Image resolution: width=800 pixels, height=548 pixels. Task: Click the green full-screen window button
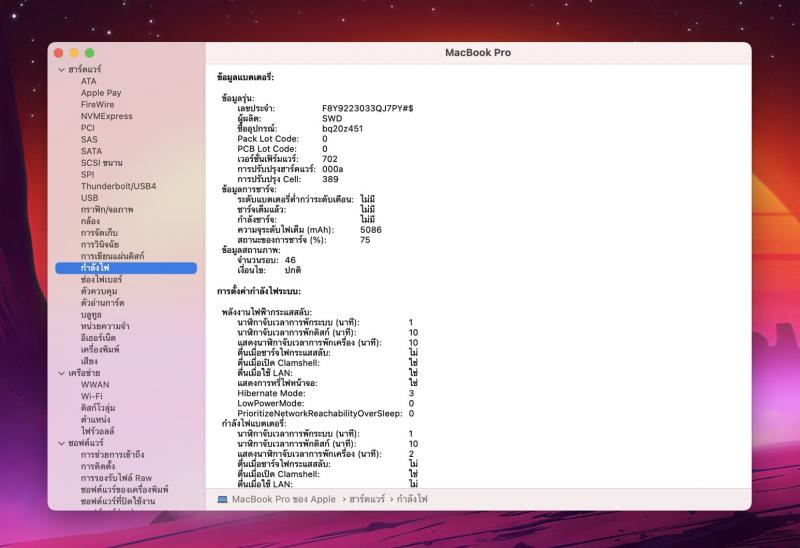tap(89, 52)
